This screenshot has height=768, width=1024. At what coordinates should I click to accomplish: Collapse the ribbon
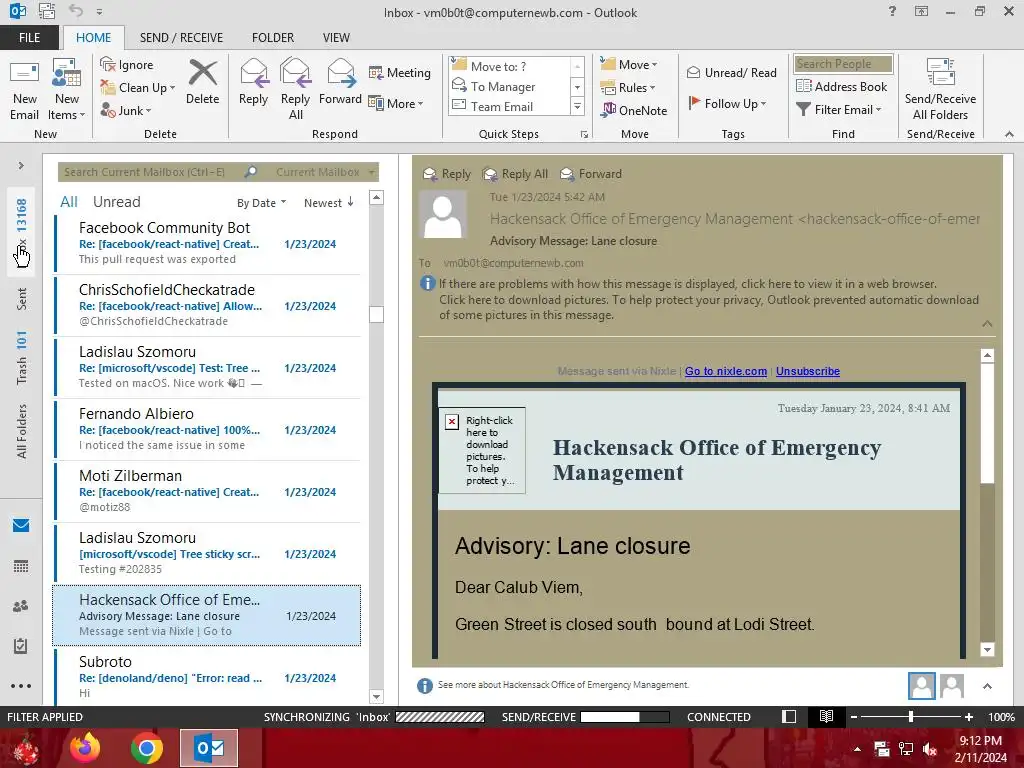pos(1009,134)
